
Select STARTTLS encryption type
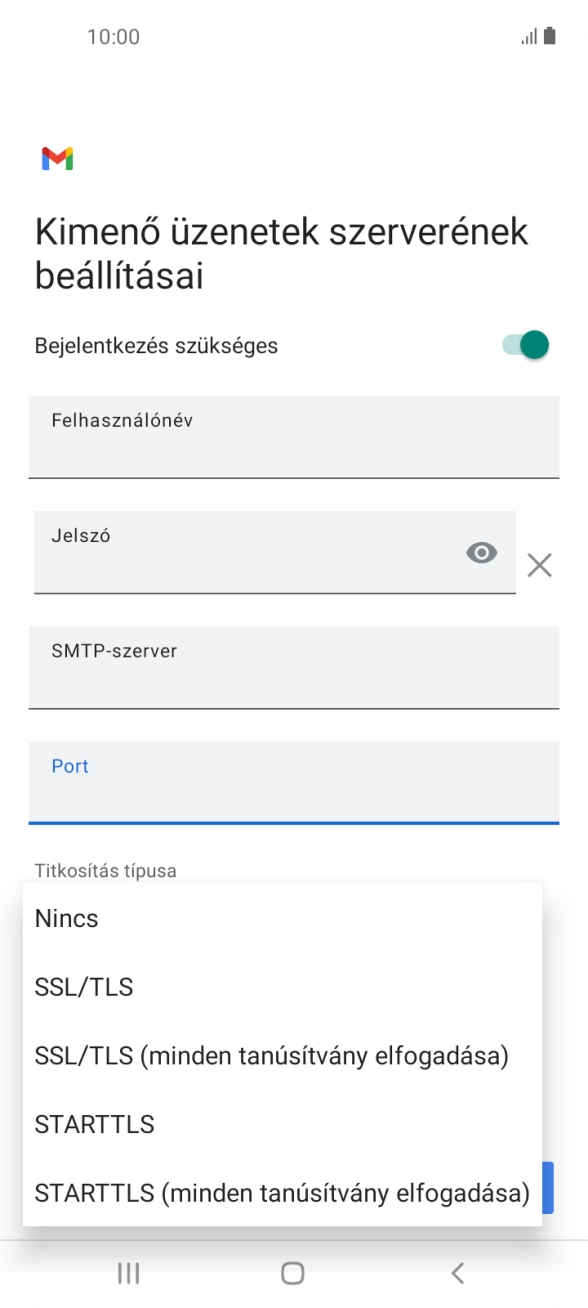pos(94,1124)
